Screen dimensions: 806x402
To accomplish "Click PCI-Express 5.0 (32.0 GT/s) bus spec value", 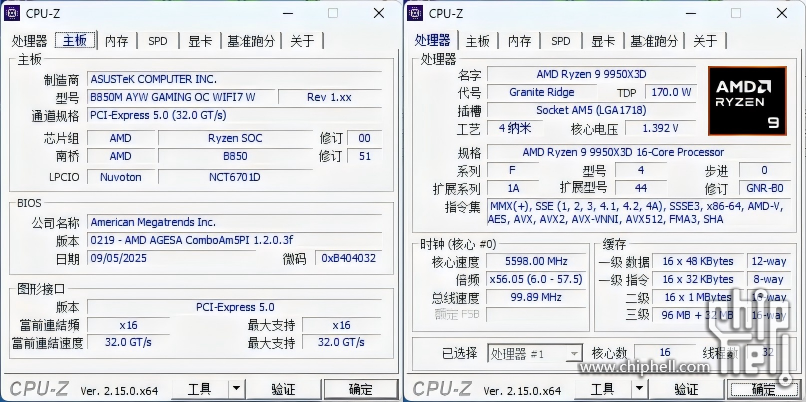I will (234, 115).
